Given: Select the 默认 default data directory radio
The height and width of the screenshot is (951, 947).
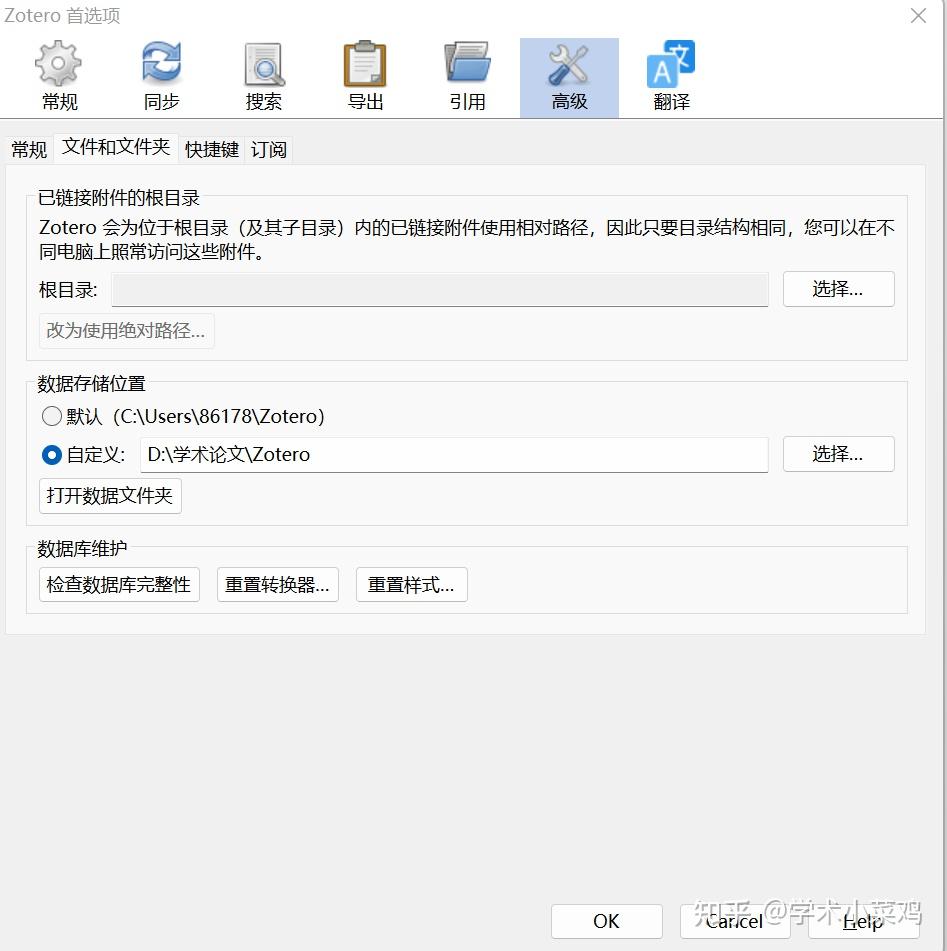Looking at the screenshot, I should [52, 416].
